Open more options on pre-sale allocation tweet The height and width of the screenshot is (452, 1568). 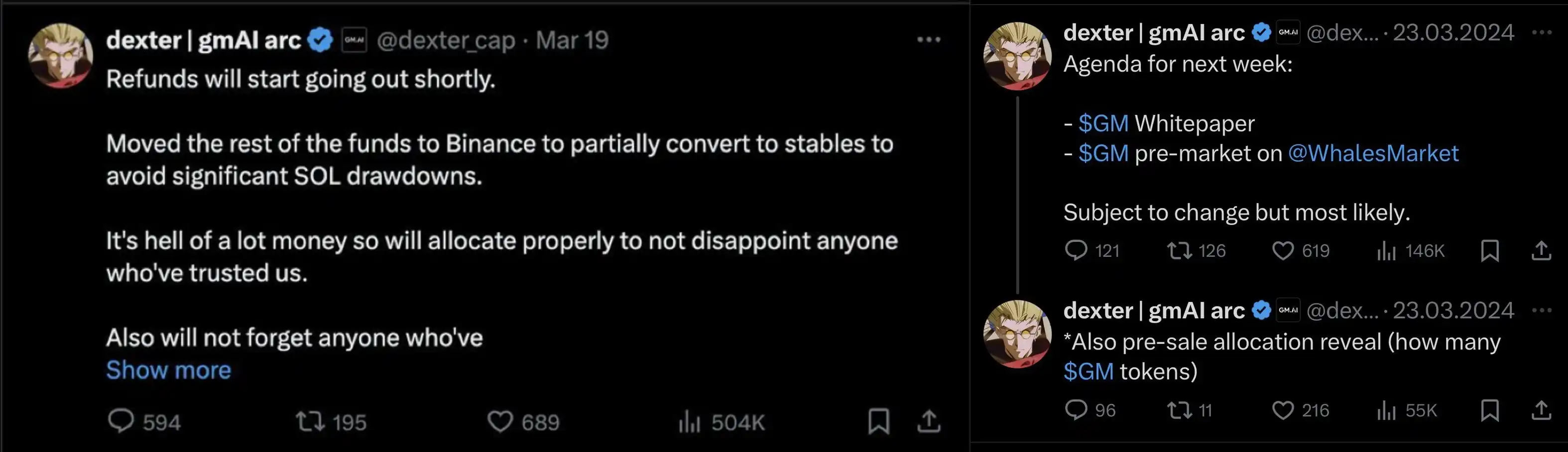pyautogui.click(x=1542, y=310)
